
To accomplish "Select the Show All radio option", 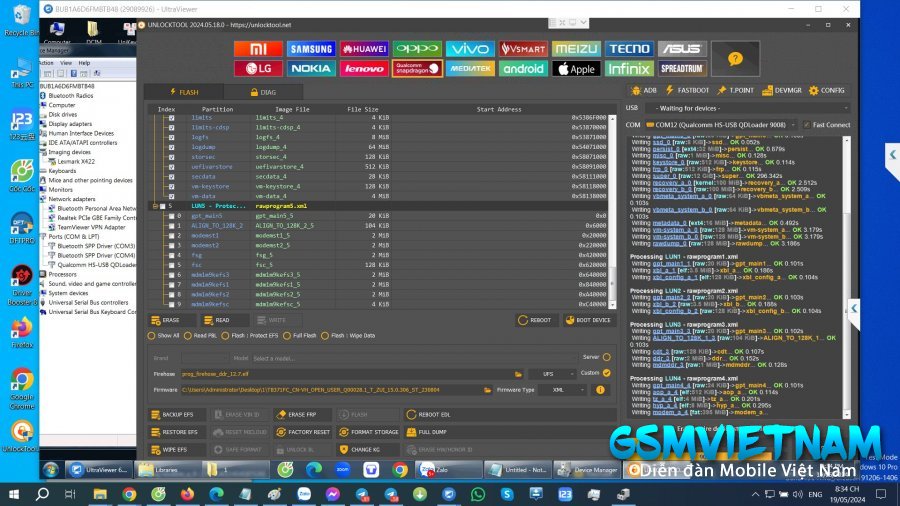I will point(152,336).
